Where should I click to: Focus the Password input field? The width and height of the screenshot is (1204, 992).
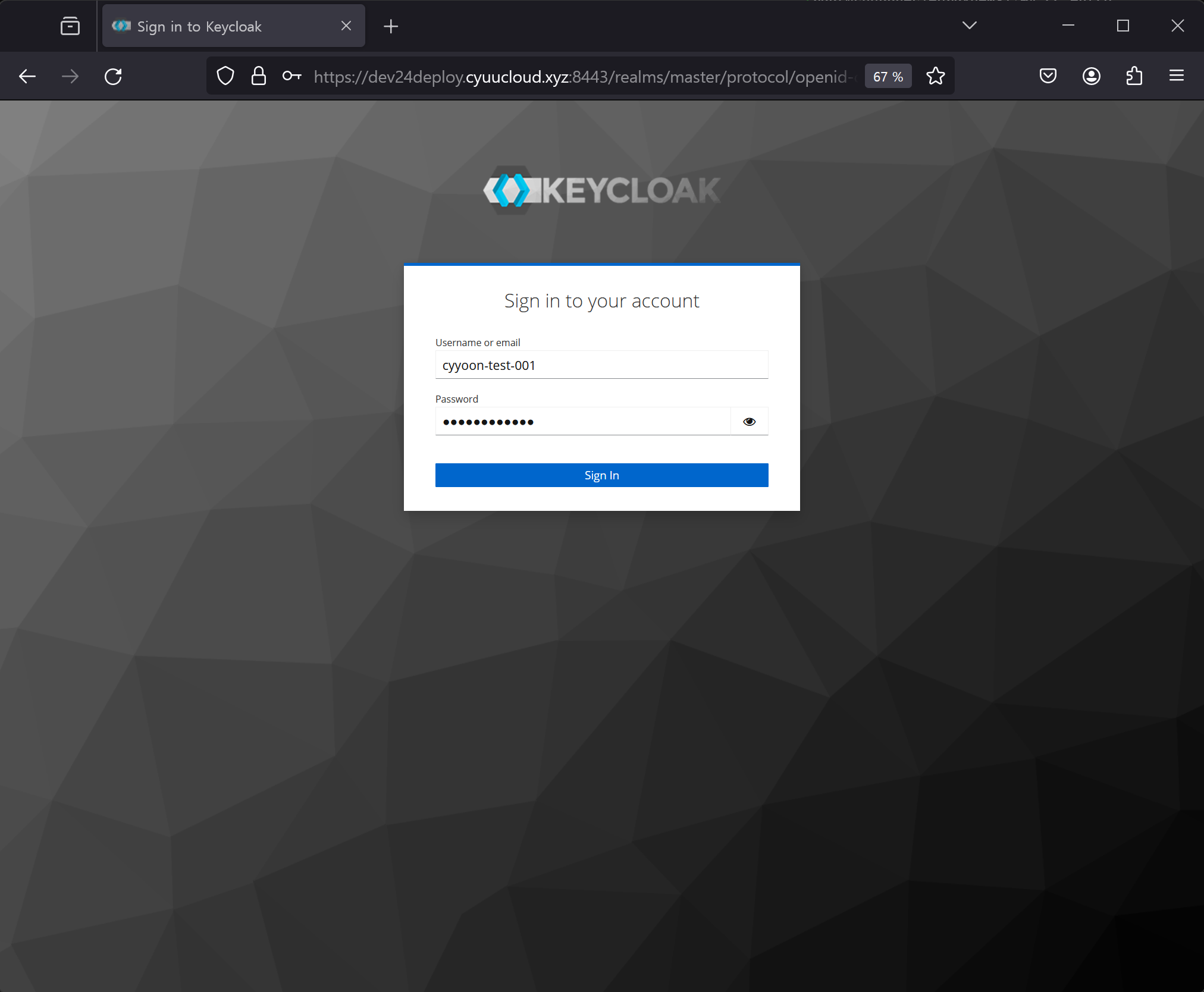583,422
